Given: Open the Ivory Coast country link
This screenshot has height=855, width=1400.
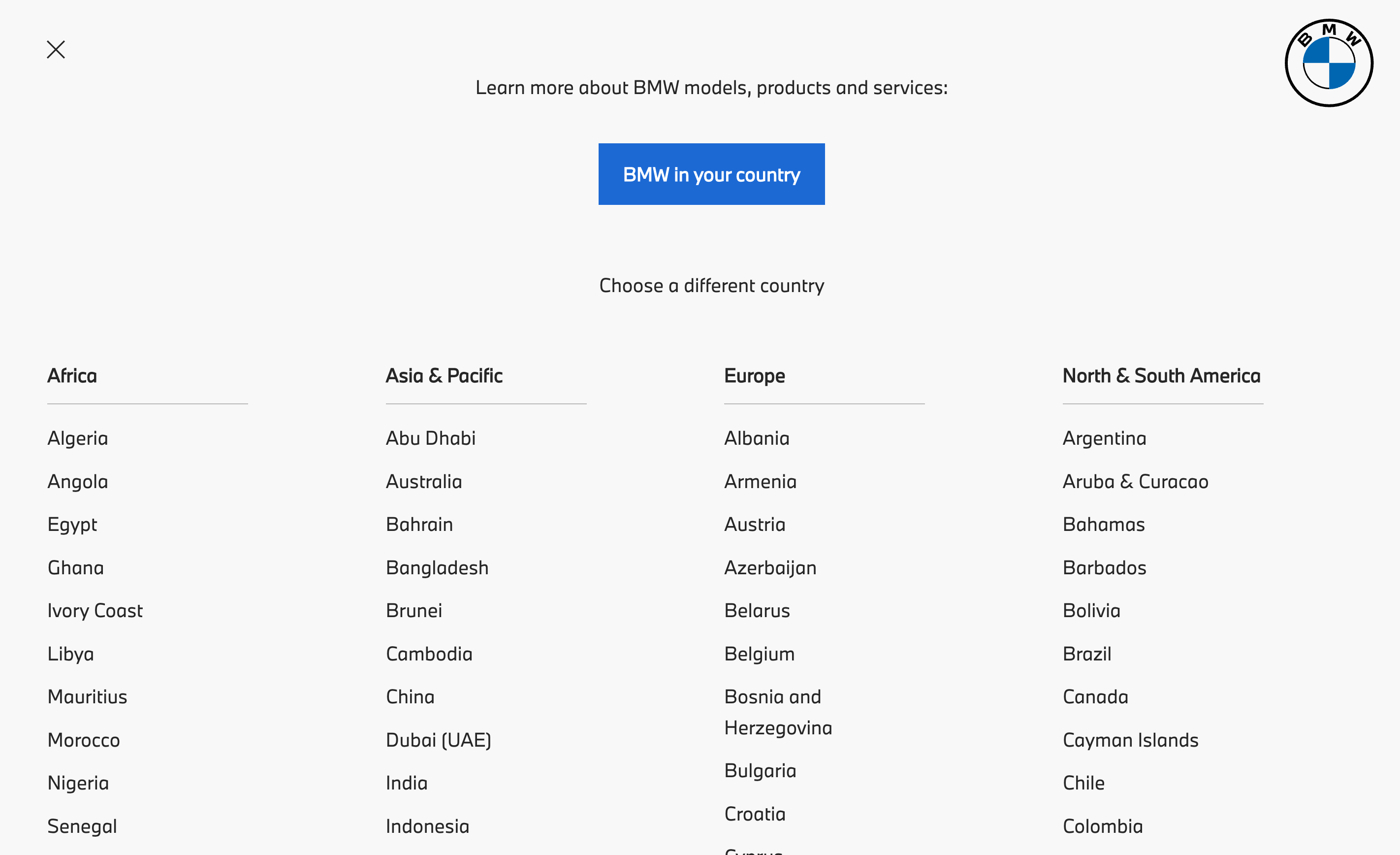Looking at the screenshot, I should 95,611.
